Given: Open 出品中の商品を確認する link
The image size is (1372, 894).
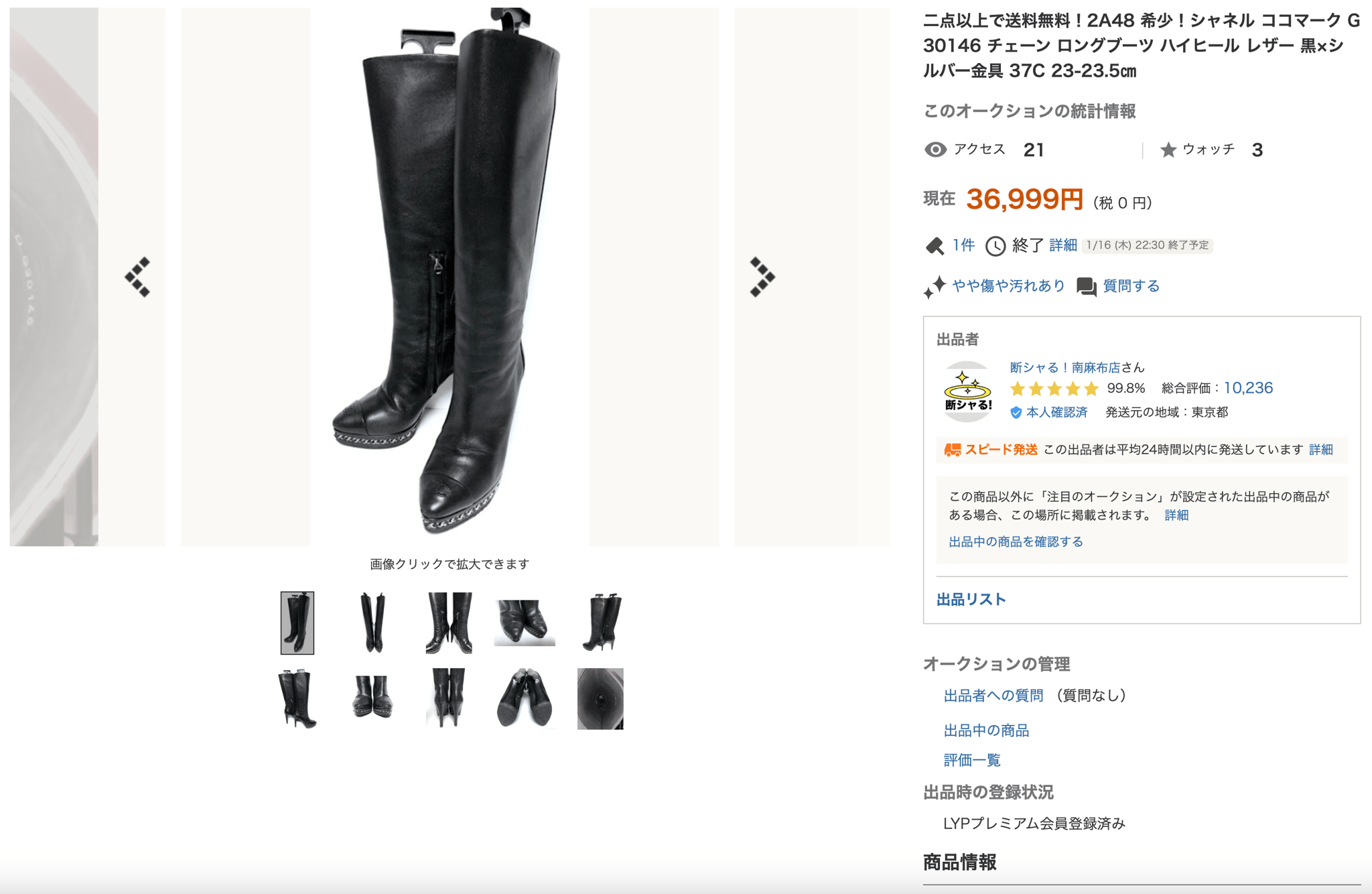Looking at the screenshot, I should click(x=1016, y=541).
